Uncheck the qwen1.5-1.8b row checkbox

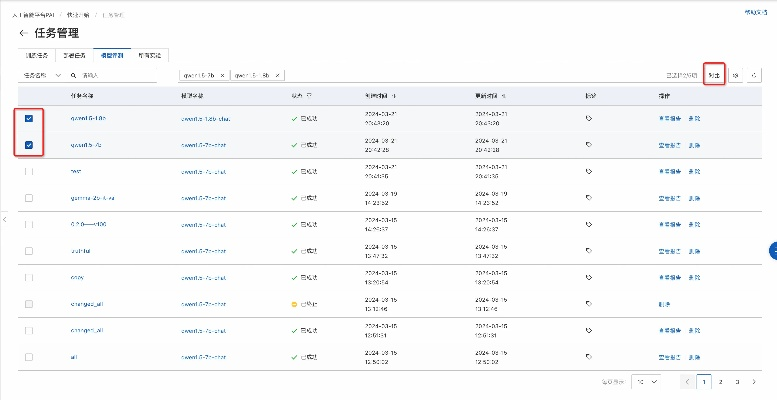(x=29, y=117)
